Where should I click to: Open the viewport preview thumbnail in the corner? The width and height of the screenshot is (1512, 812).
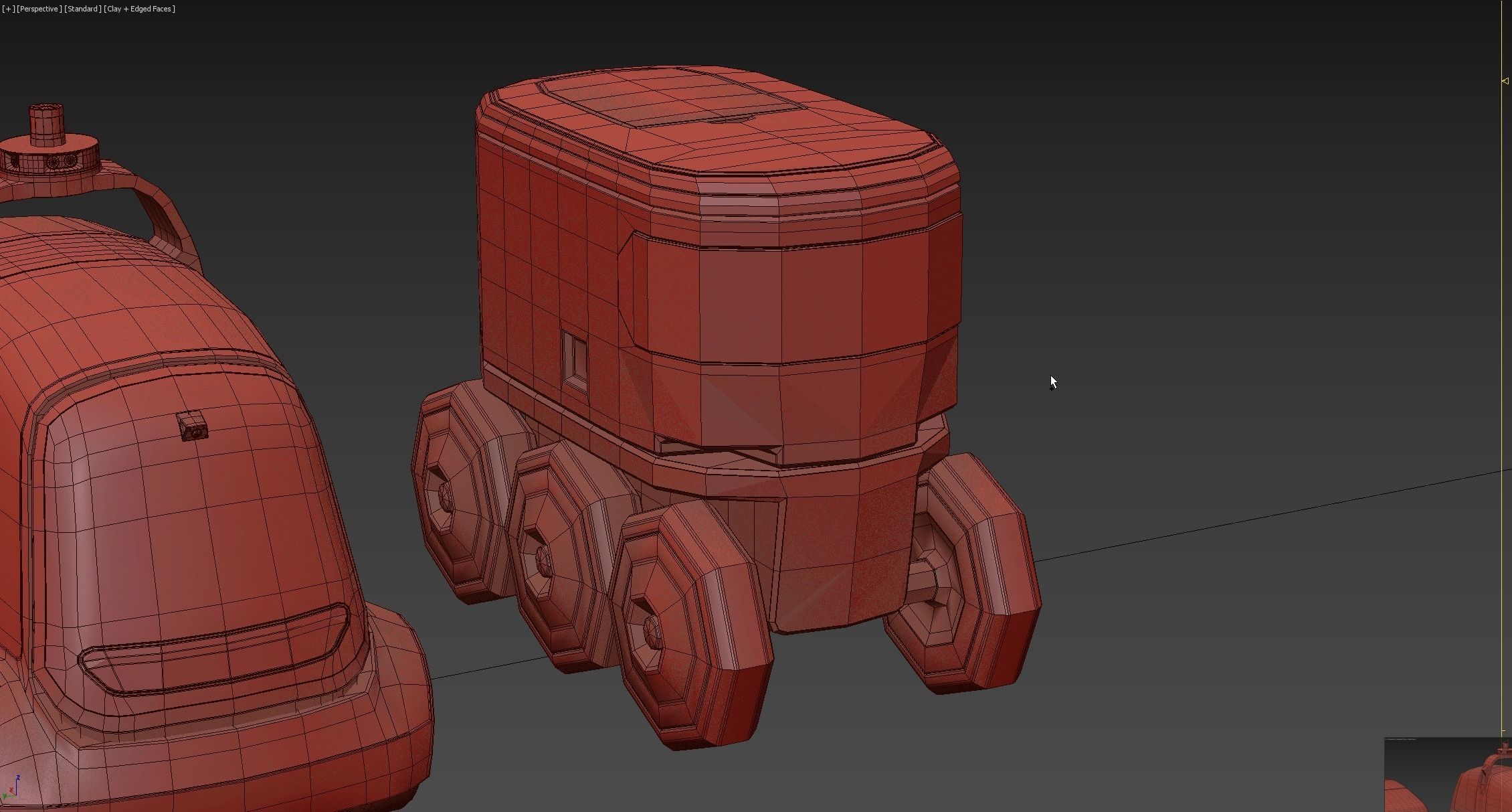[1448, 775]
